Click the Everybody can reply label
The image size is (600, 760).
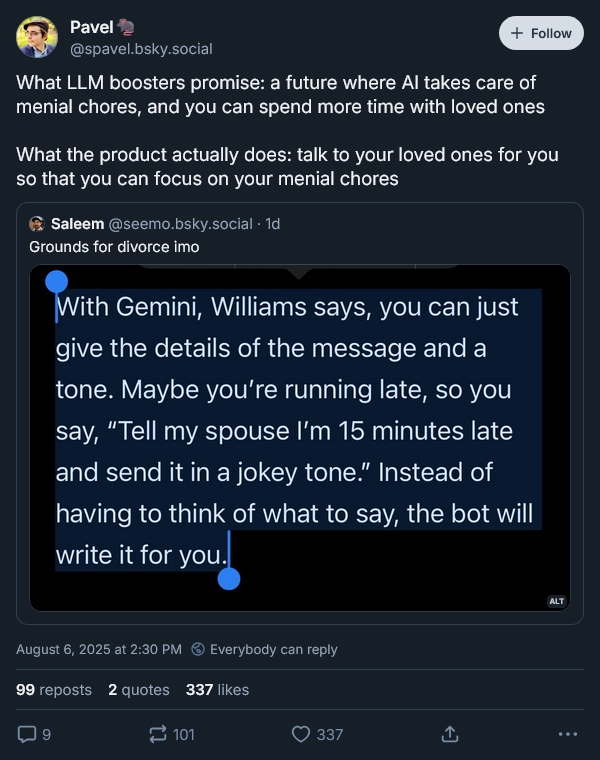(274, 650)
